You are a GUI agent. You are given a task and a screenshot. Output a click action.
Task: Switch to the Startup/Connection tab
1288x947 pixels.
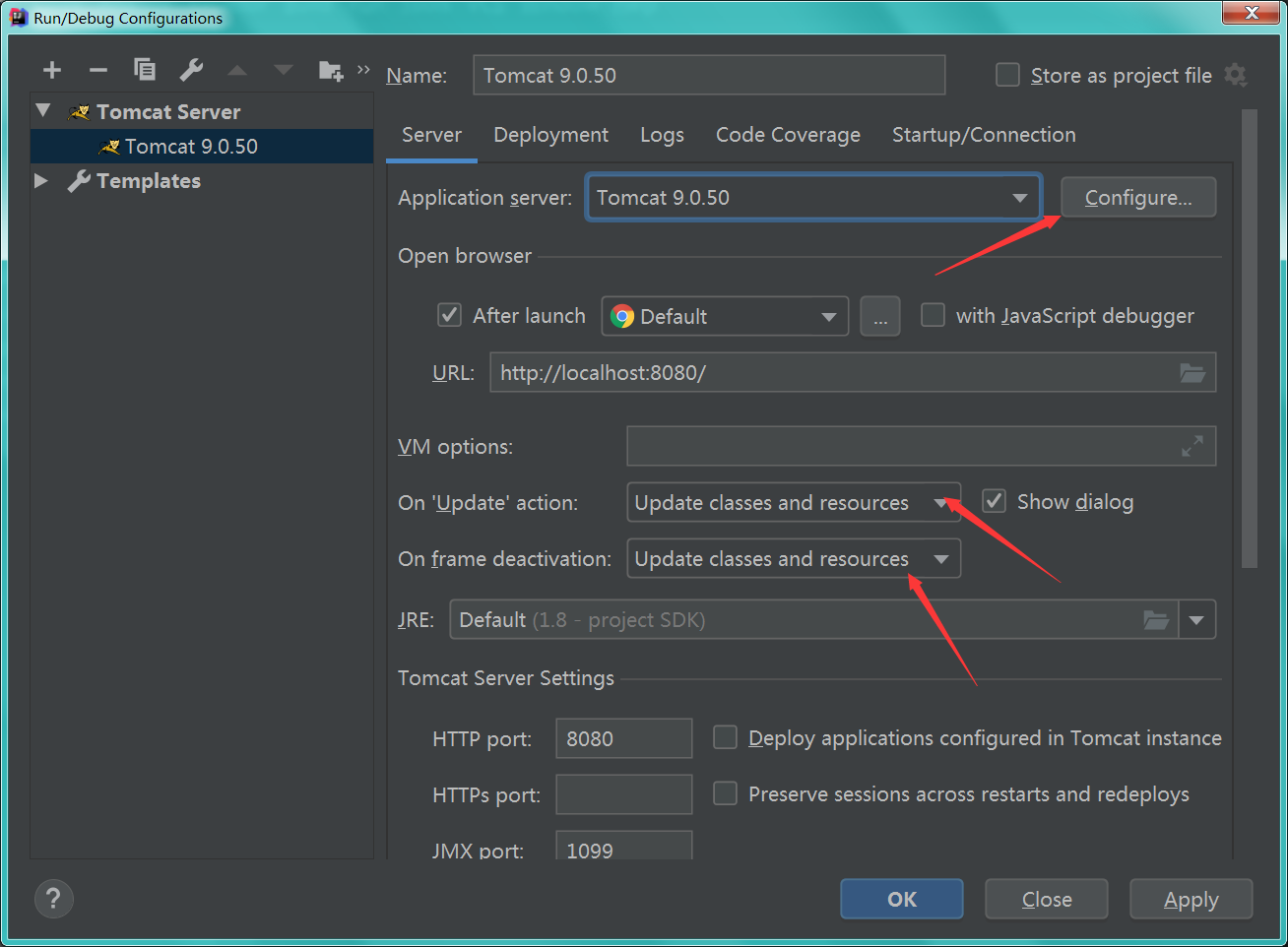click(x=984, y=135)
